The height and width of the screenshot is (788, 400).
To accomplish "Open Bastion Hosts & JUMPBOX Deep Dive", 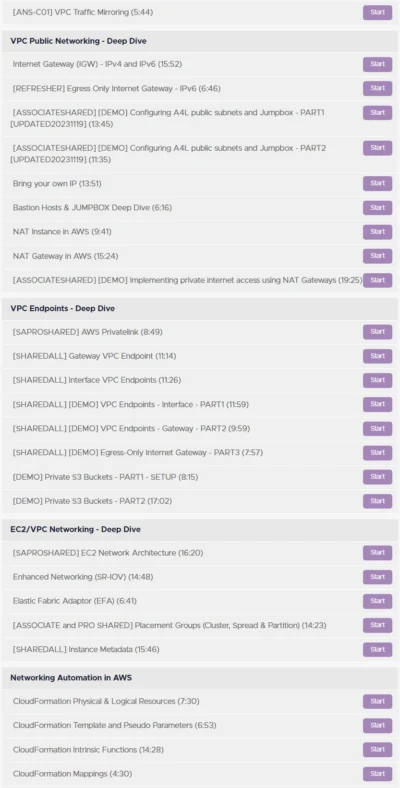I will click(x=92, y=208).
